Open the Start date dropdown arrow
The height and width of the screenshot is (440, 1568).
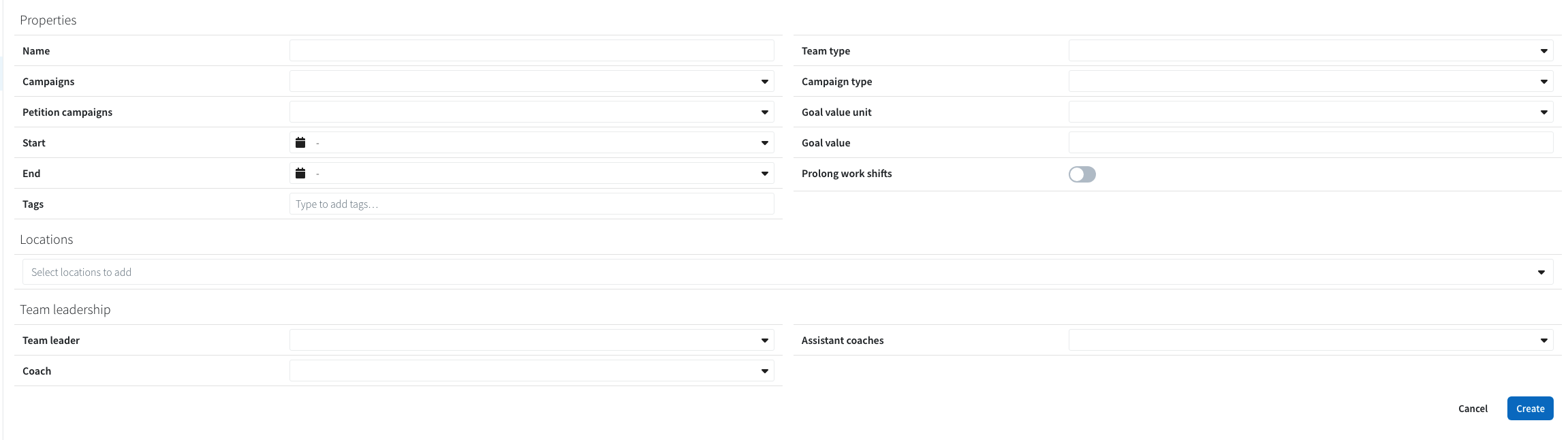[765, 143]
